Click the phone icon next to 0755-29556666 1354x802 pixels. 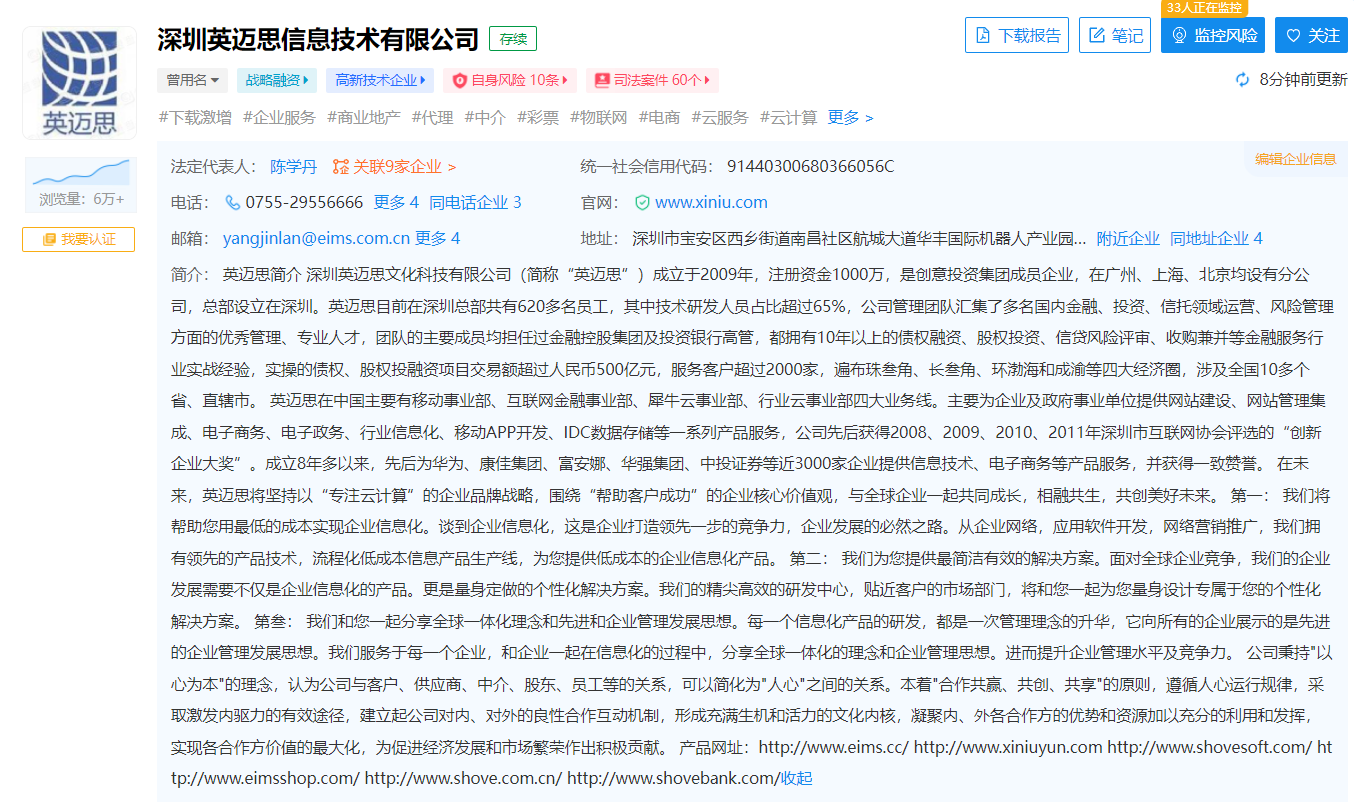[232, 202]
